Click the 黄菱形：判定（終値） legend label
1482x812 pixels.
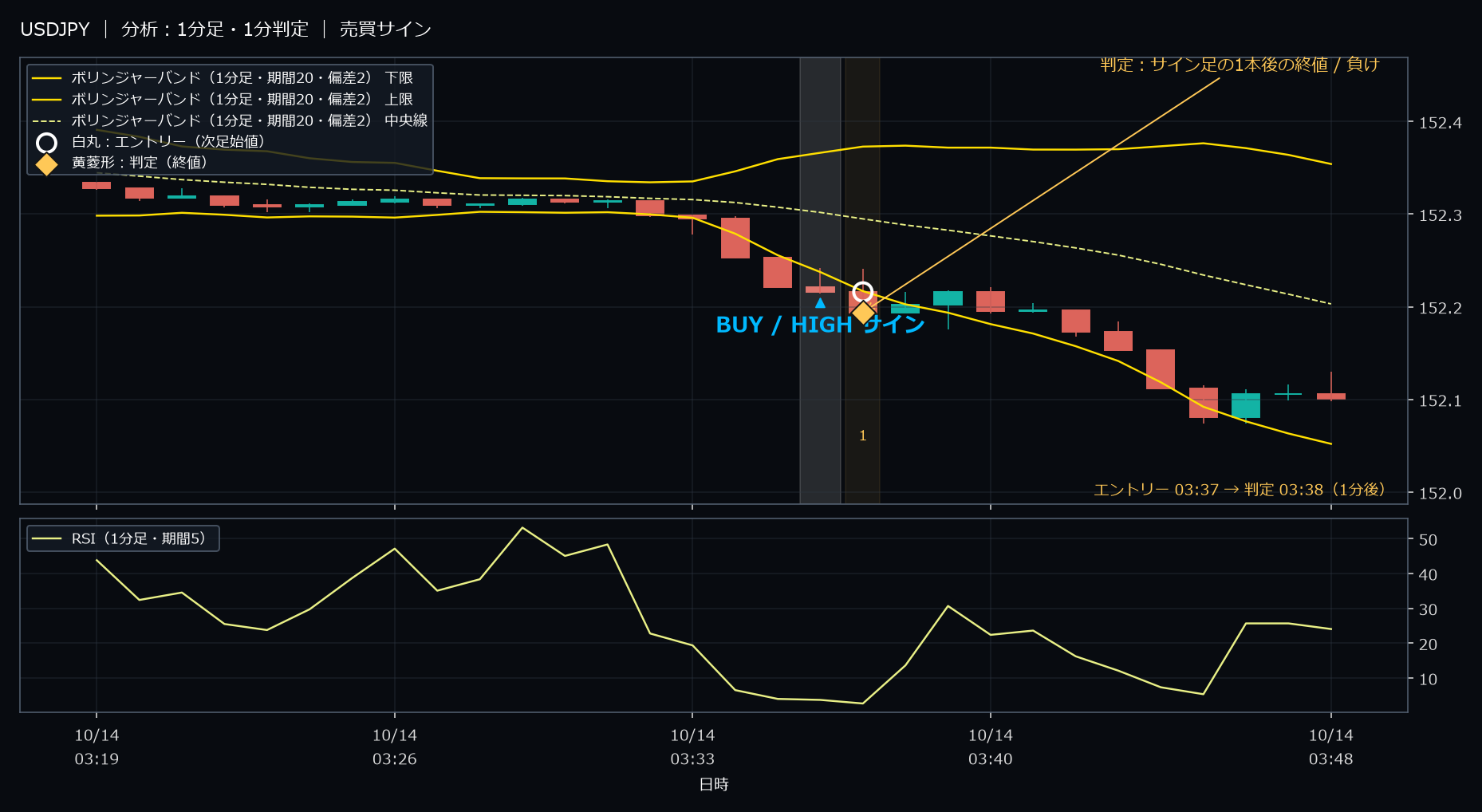[140, 163]
